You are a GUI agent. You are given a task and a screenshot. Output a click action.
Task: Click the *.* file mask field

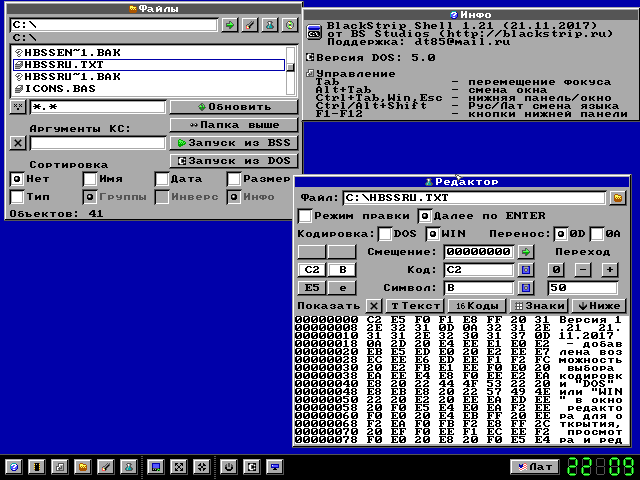(x=98, y=107)
